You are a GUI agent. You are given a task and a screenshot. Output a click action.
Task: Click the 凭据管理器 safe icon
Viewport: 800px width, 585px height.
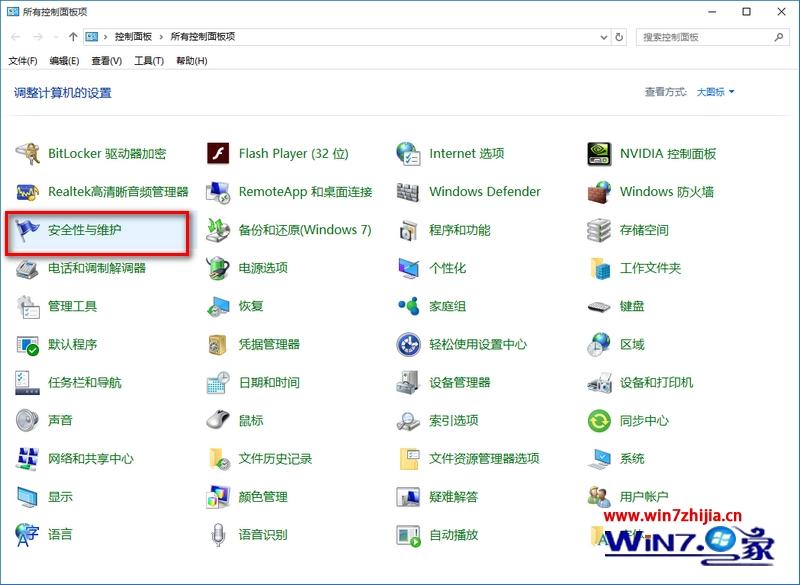(218, 345)
